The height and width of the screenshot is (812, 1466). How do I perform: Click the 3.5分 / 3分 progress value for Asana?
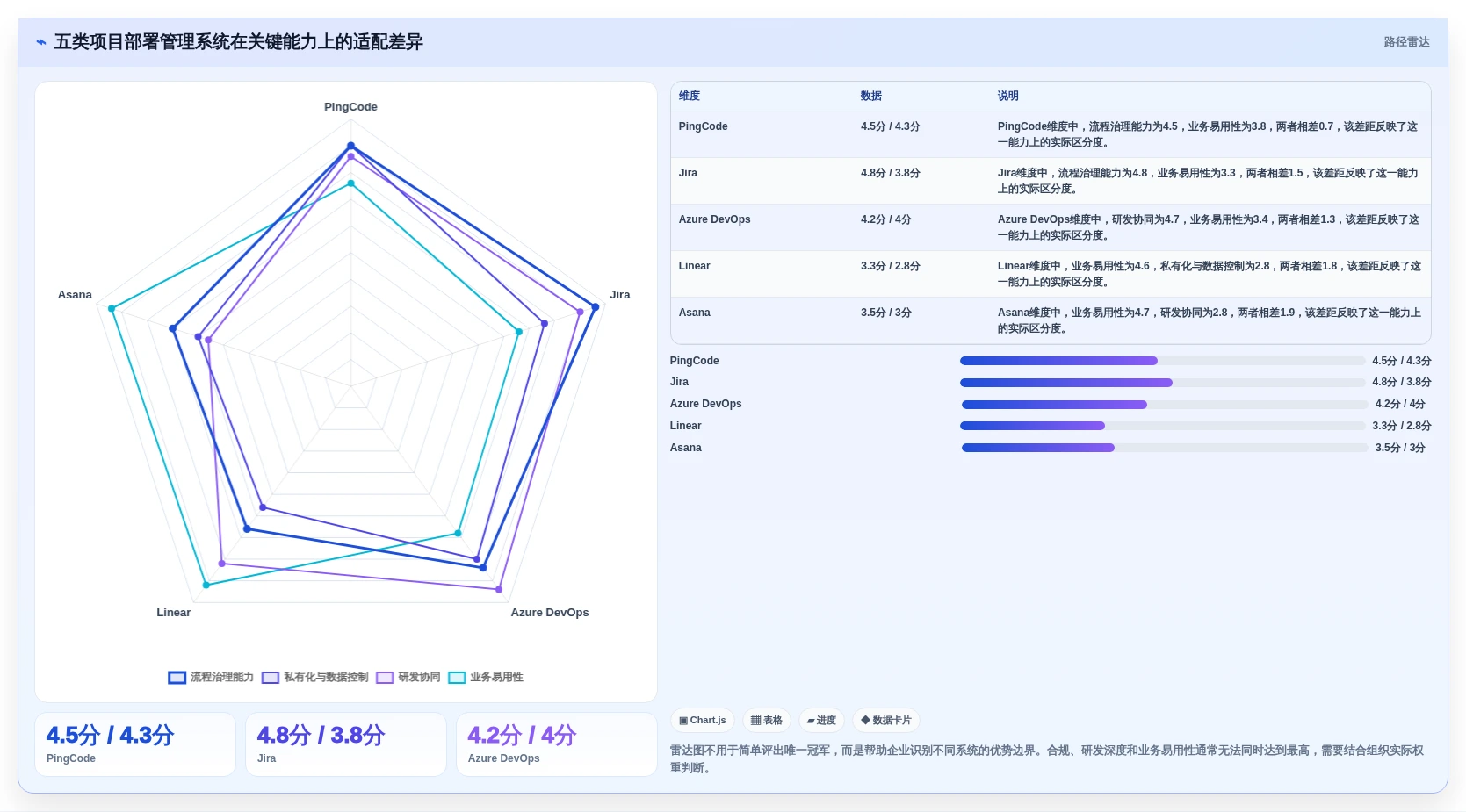[1400, 448]
